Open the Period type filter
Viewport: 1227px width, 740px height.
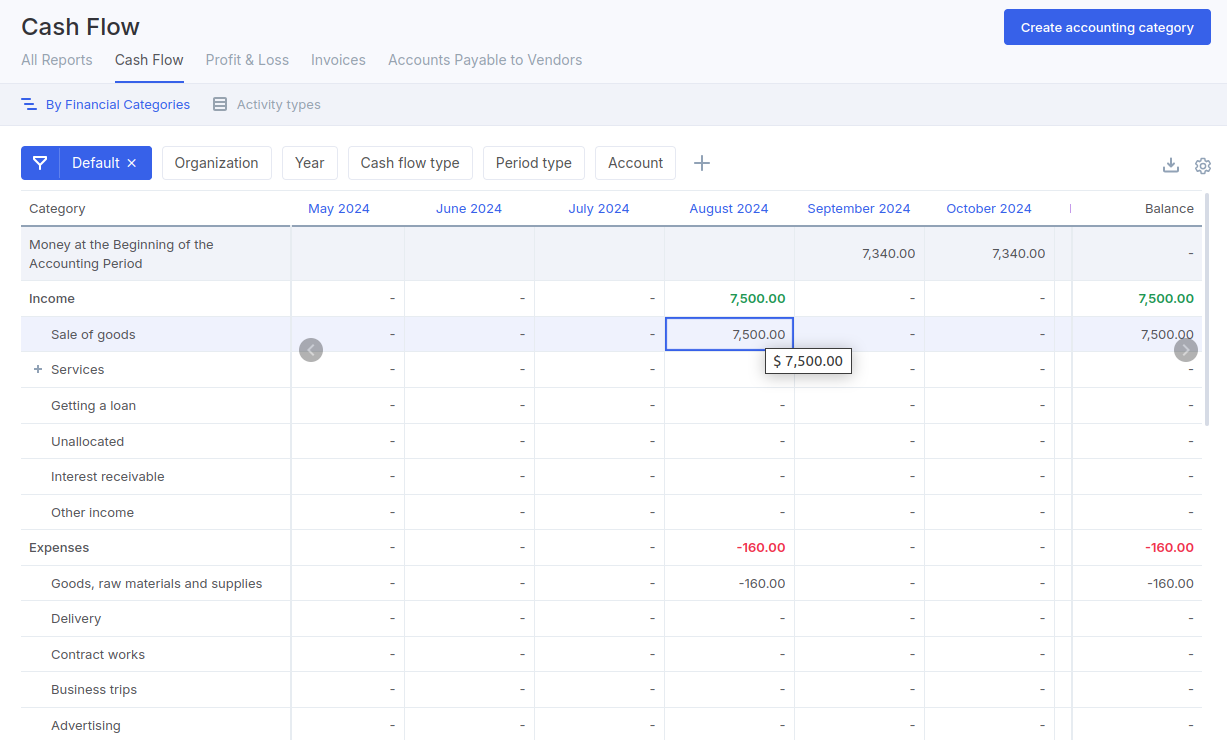coord(533,163)
